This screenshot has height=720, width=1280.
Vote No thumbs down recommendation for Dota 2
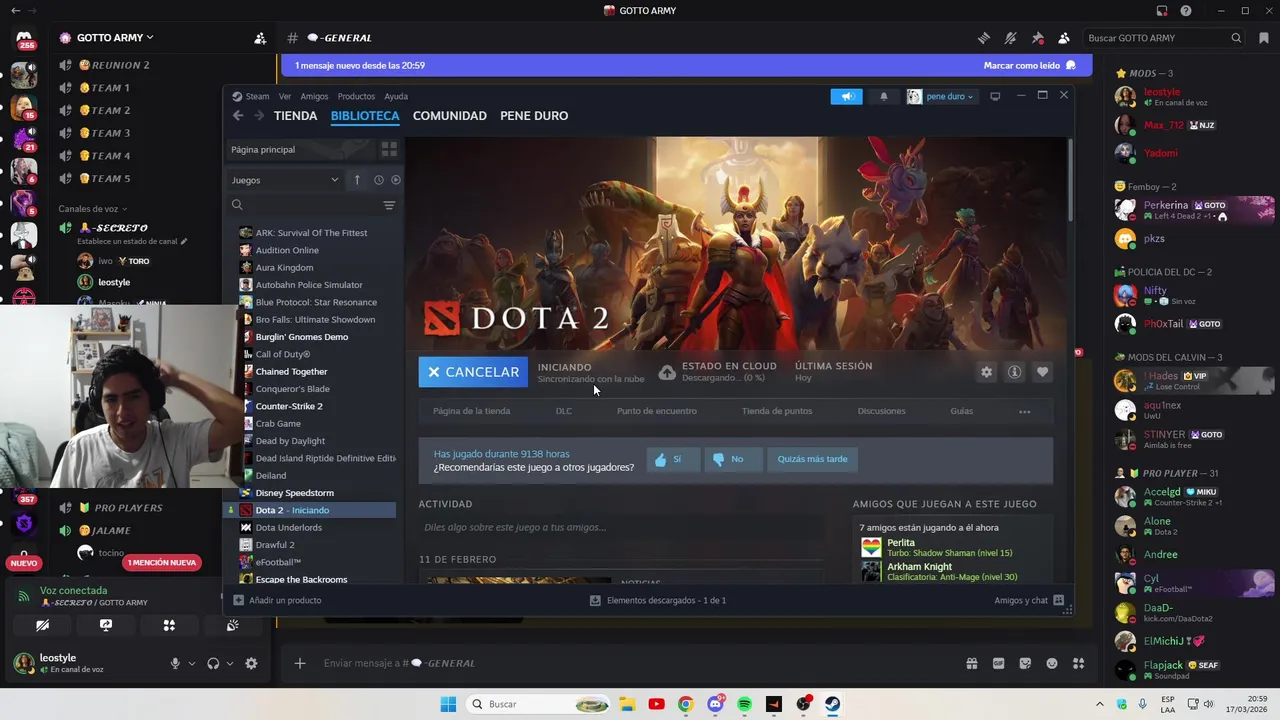tap(732, 459)
